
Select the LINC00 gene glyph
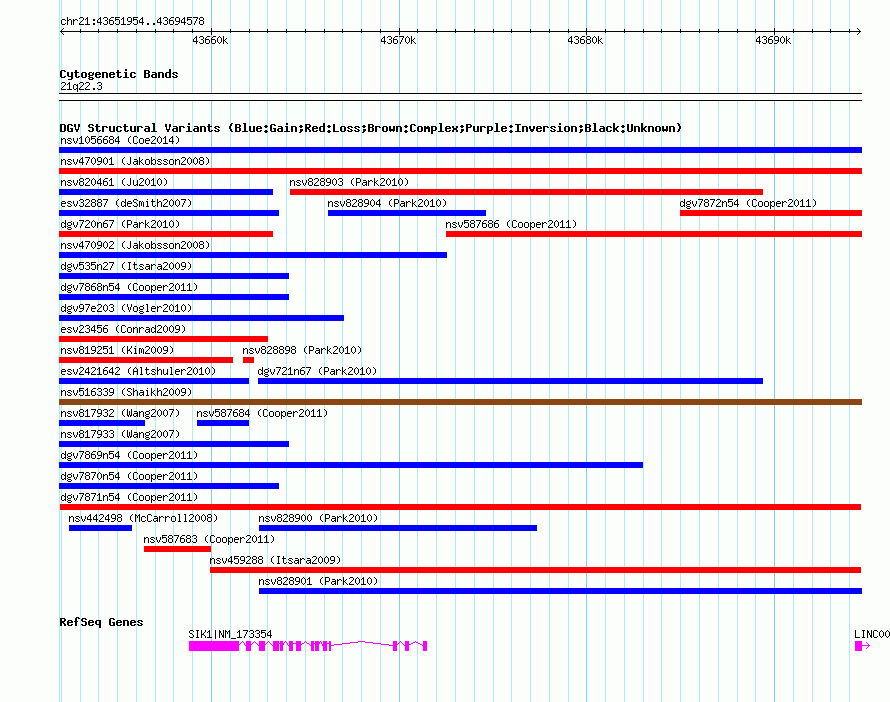coord(862,646)
